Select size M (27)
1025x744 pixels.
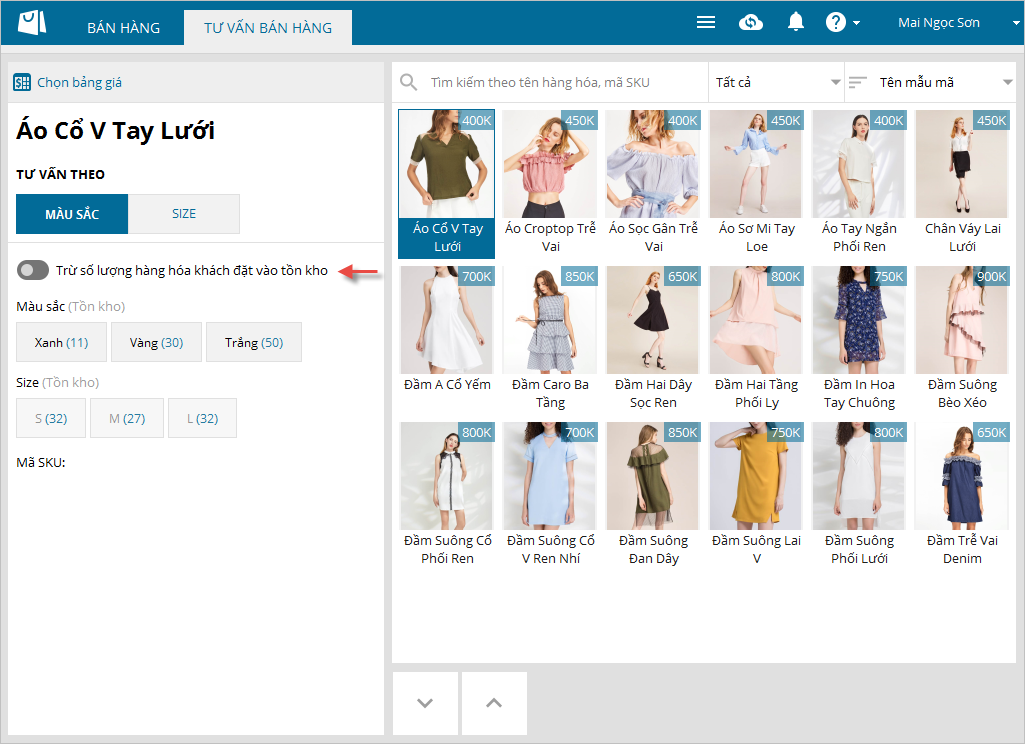[127, 418]
